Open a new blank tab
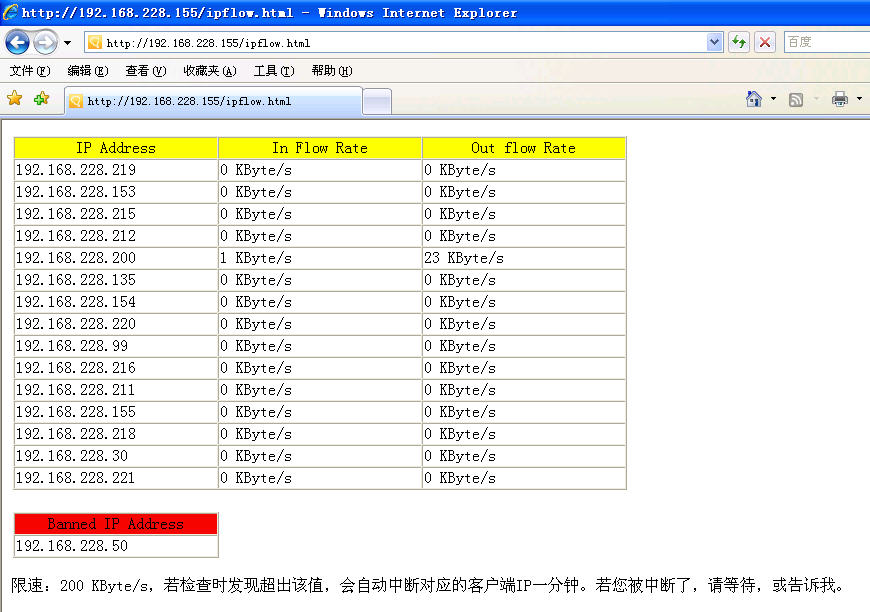Image resolution: width=870 pixels, height=612 pixels. pyautogui.click(x=376, y=101)
